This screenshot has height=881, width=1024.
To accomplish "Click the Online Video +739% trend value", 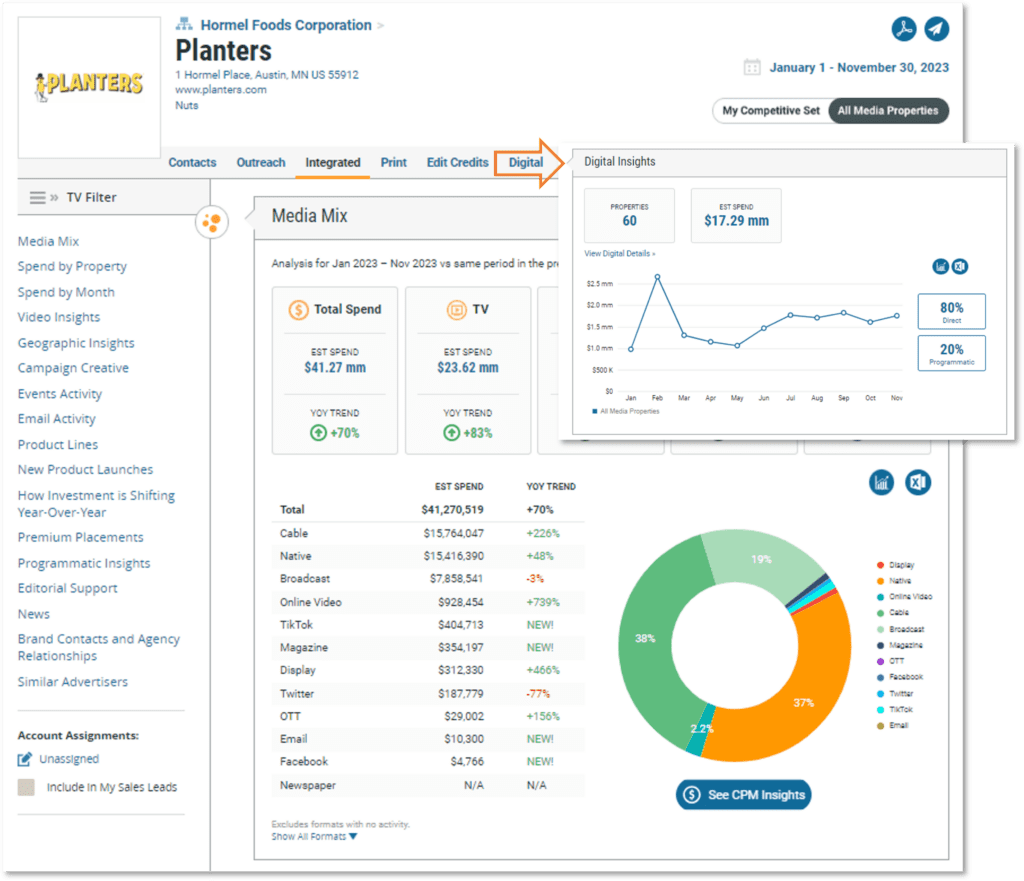I will (x=543, y=602).
